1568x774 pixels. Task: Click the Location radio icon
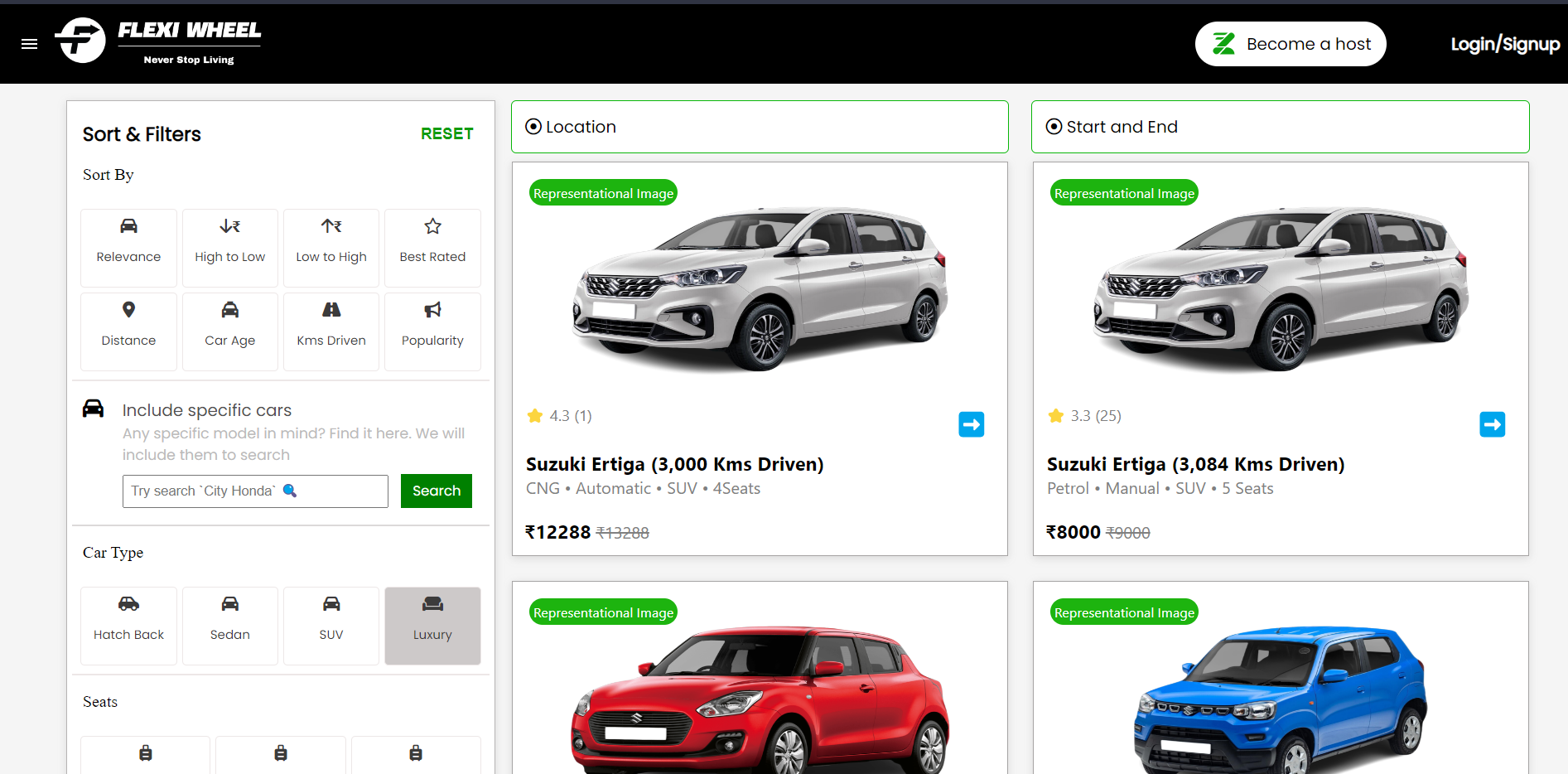pyautogui.click(x=533, y=127)
